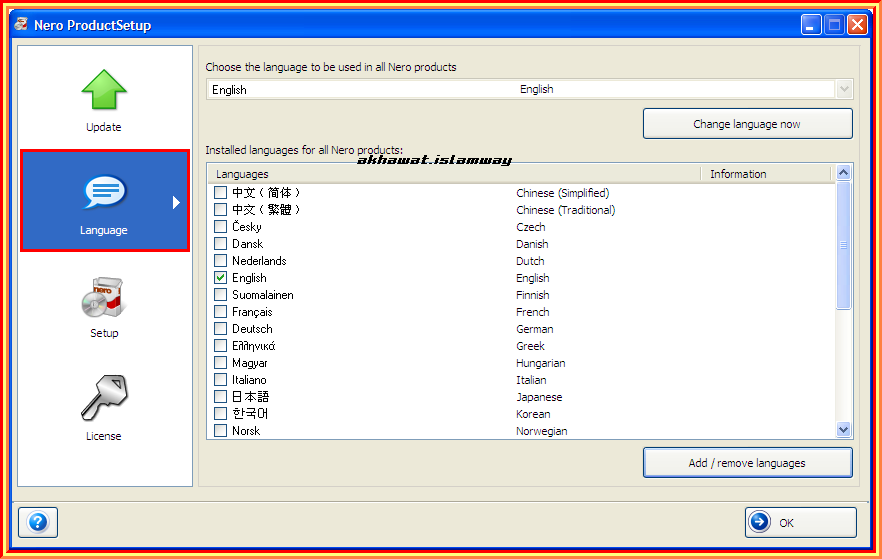Confirm with the OK button text
Viewport: 882px width, 559px height.
pos(786,523)
